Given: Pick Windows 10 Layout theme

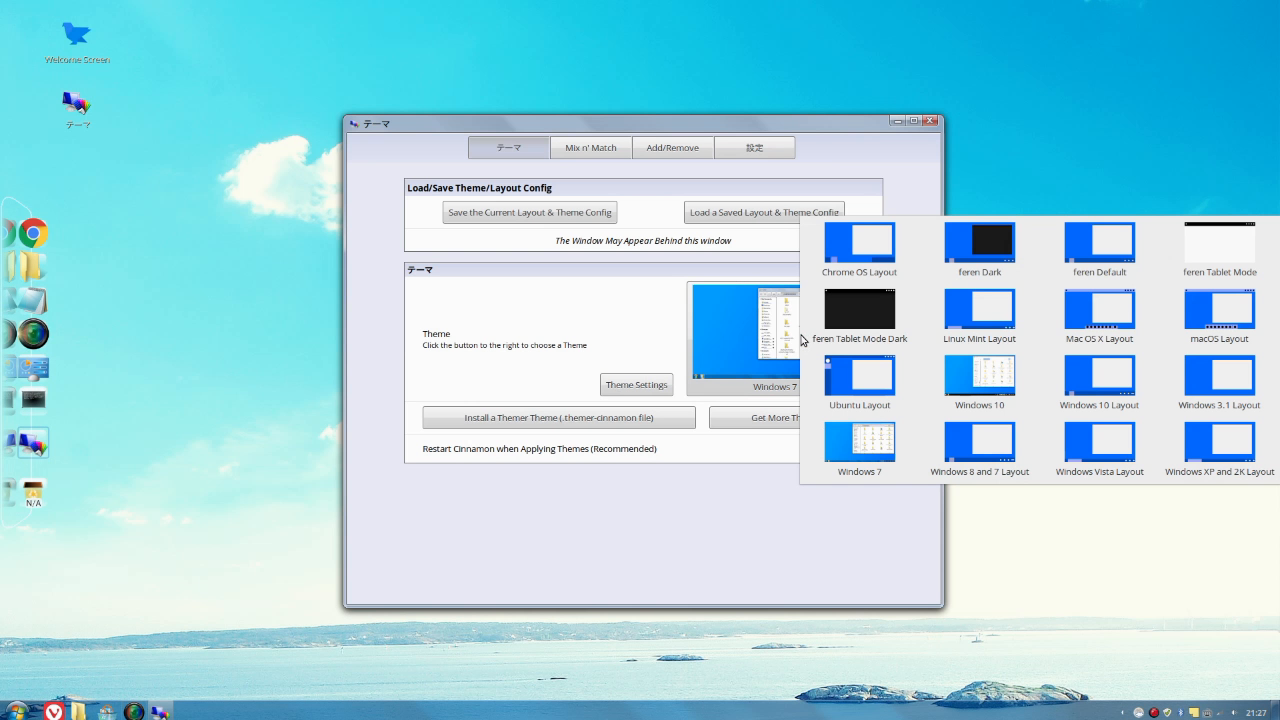Looking at the screenshot, I should 1099,383.
